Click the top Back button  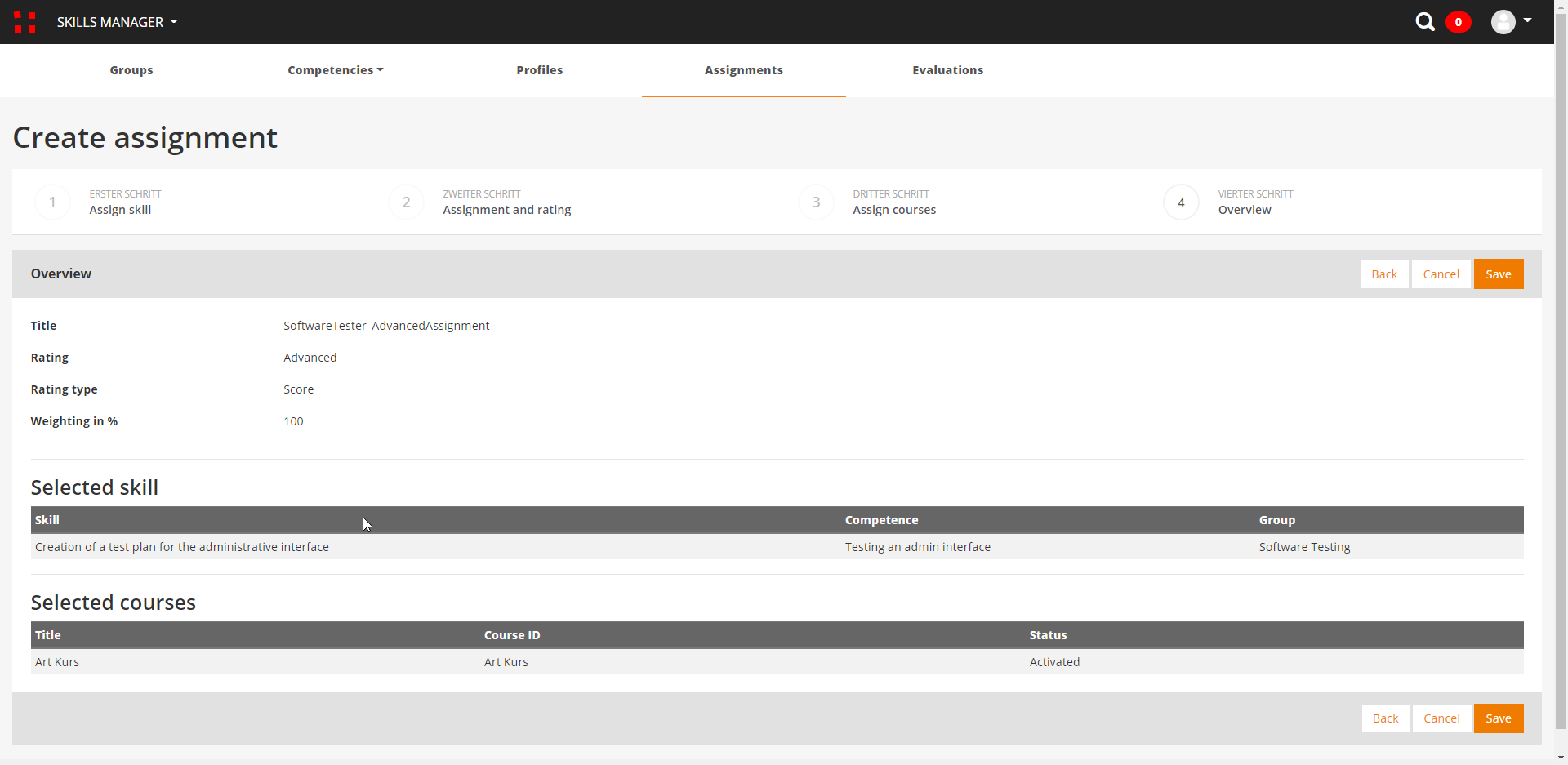(x=1383, y=274)
